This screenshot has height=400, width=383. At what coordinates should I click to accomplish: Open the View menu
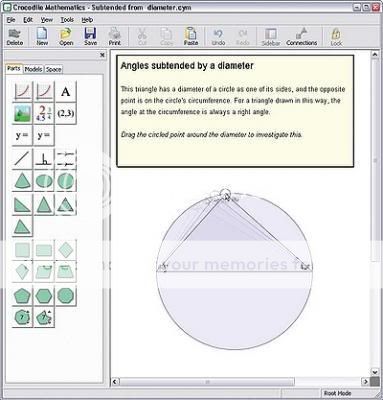coord(47,20)
